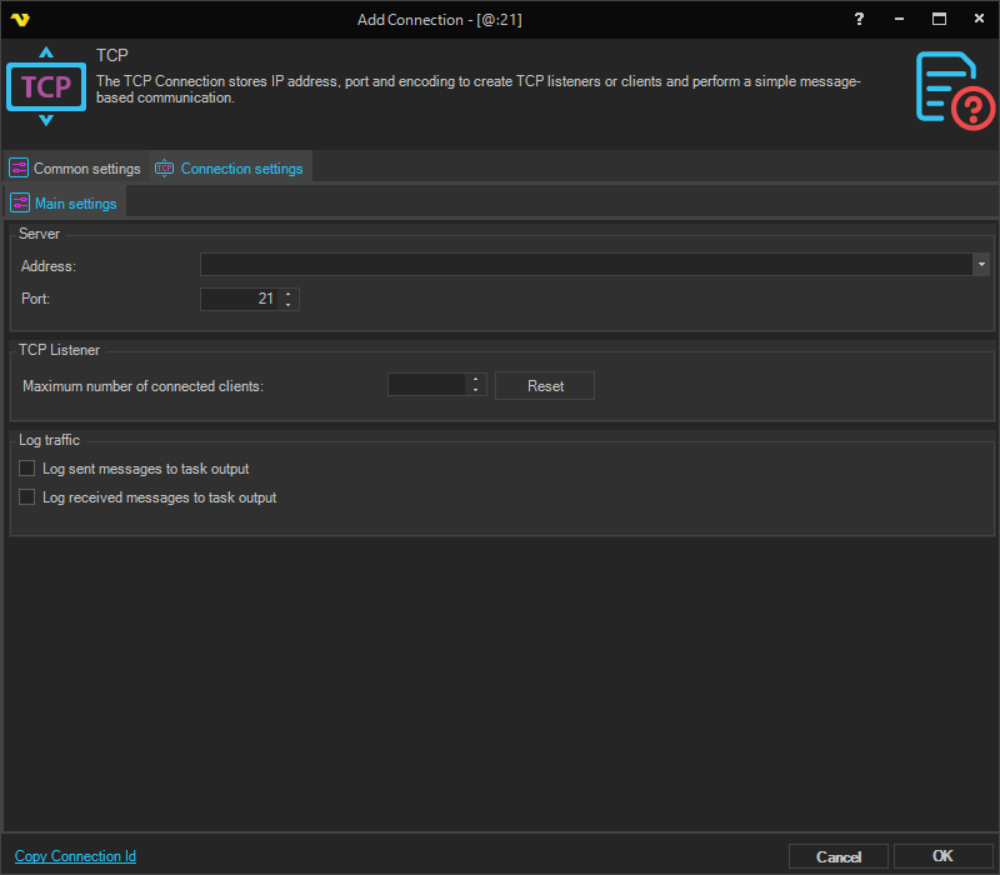The height and width of the screenshot is (875, 1000).
Task: Maximize the Add Connection window
Action: click(939, 19)
